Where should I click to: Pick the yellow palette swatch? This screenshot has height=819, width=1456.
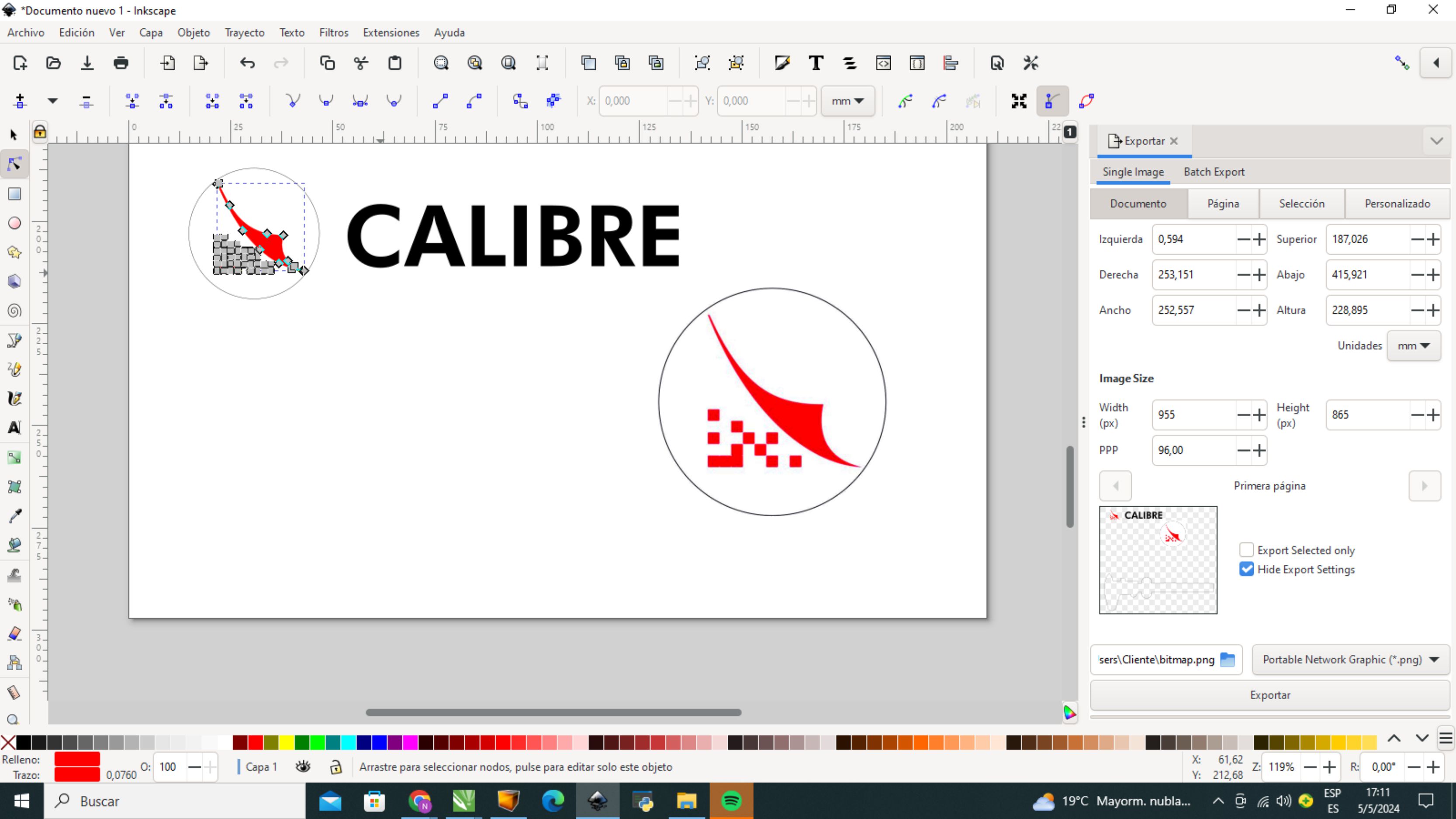(287, 742)
